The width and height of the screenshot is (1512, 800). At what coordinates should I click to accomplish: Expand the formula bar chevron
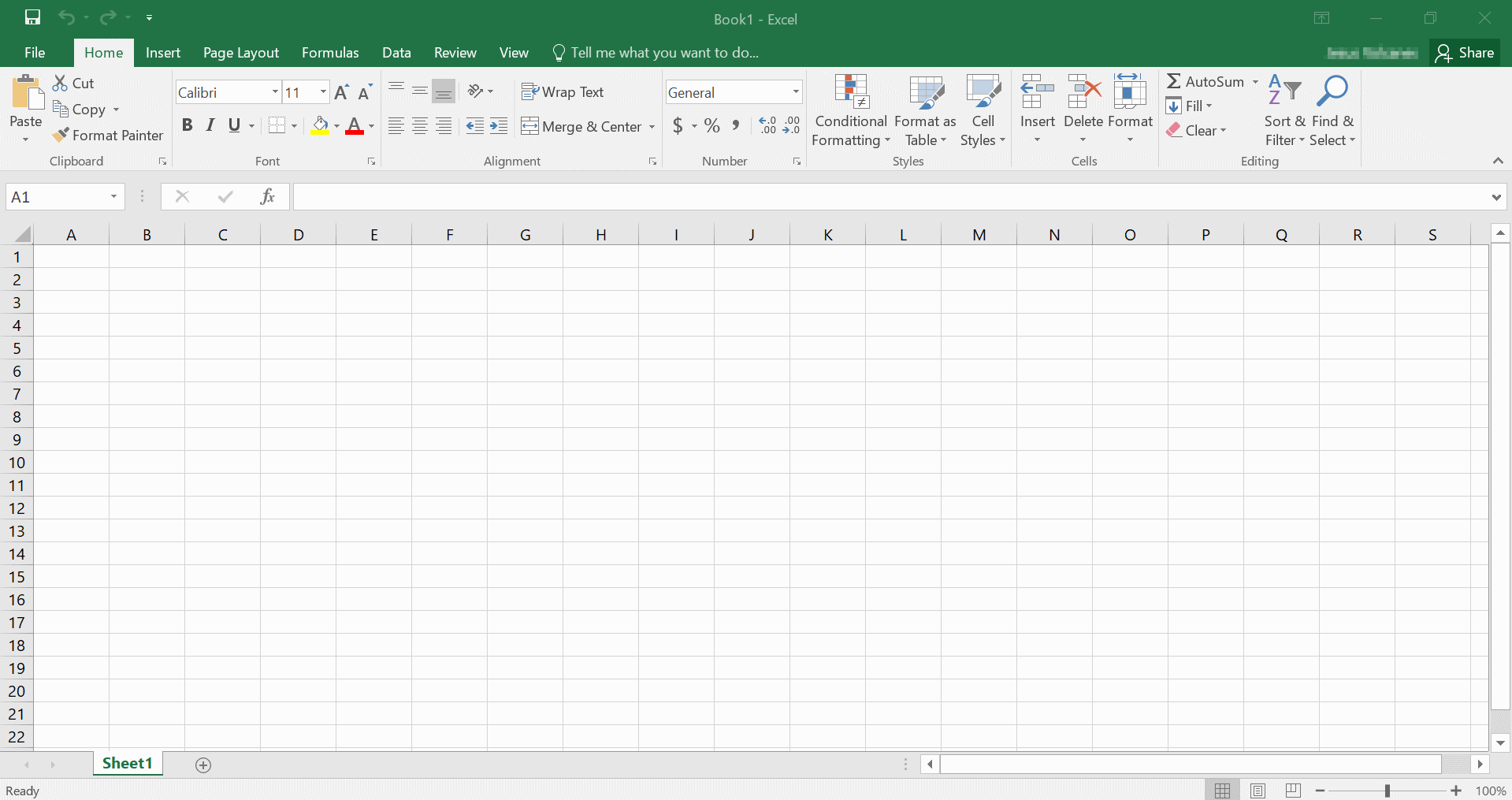[x=1496, y=197]
